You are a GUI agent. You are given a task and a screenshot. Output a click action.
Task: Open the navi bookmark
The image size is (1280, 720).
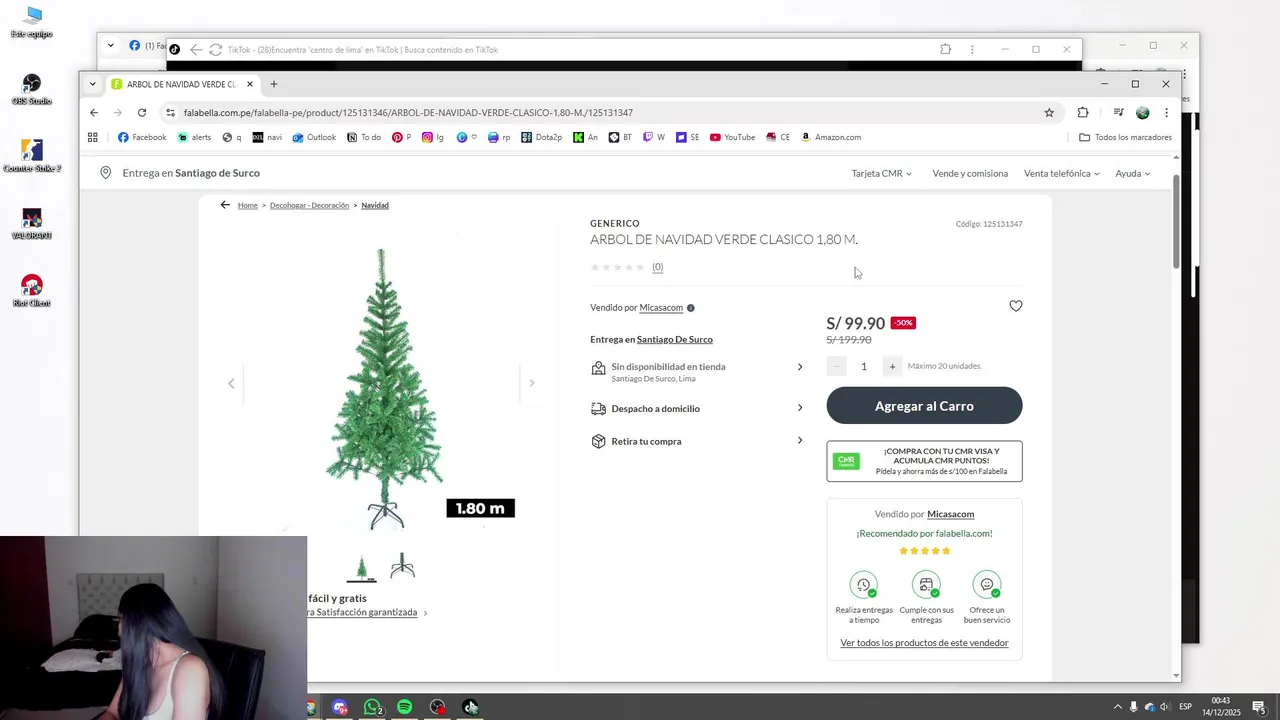click(x=267, y=137)
